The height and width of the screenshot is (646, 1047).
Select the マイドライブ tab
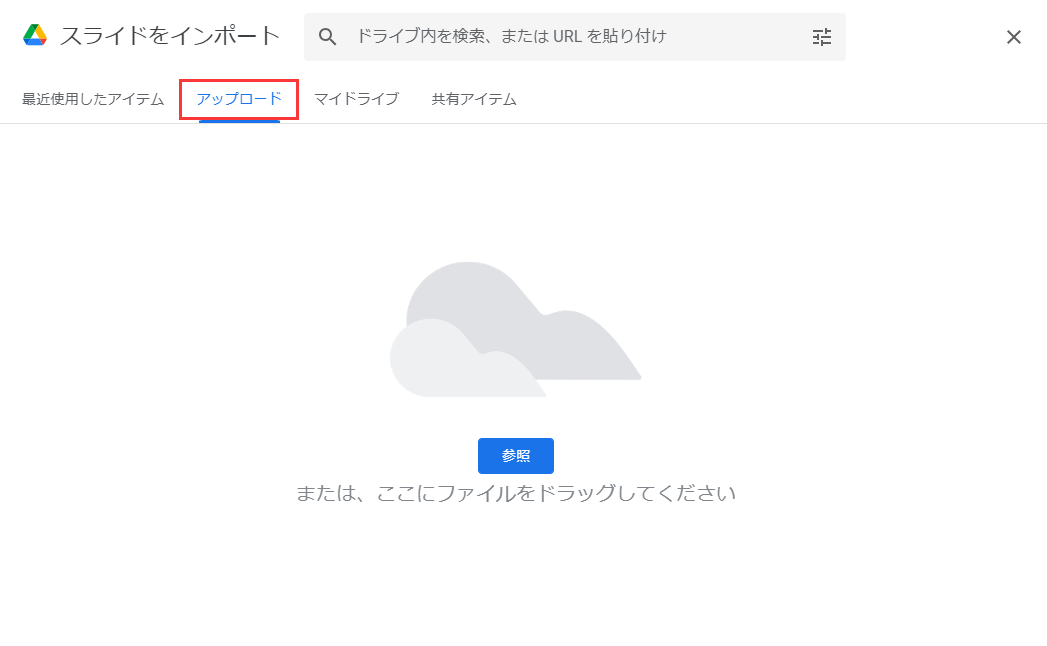356,99
